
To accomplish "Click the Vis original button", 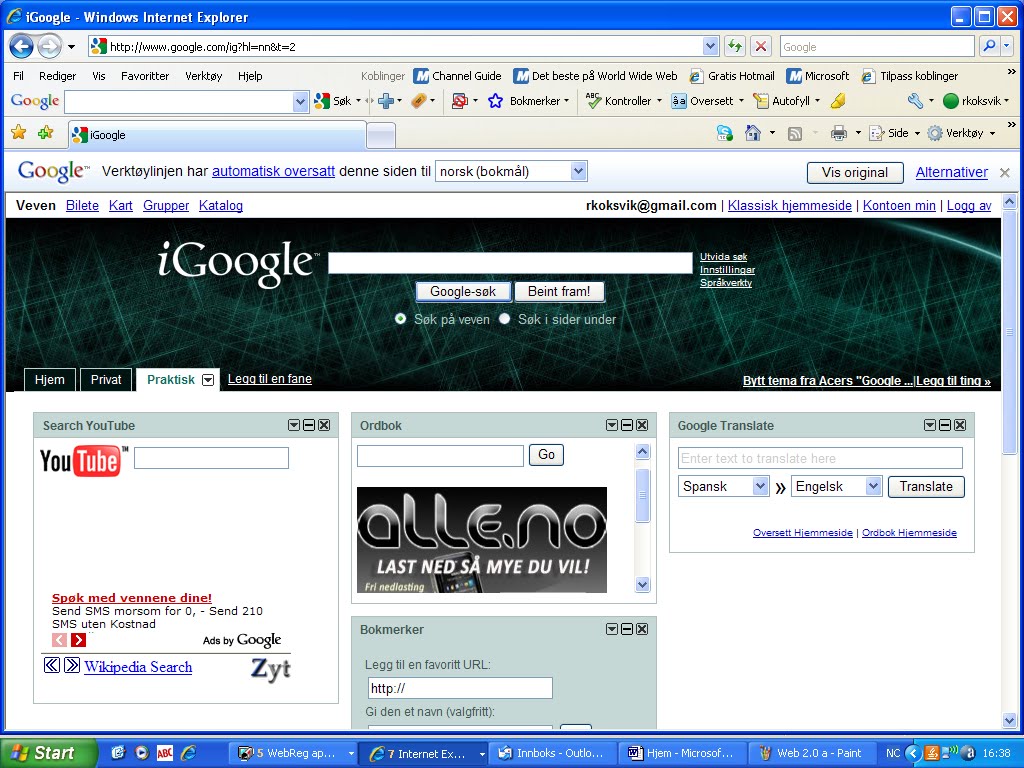I will 855,172.
